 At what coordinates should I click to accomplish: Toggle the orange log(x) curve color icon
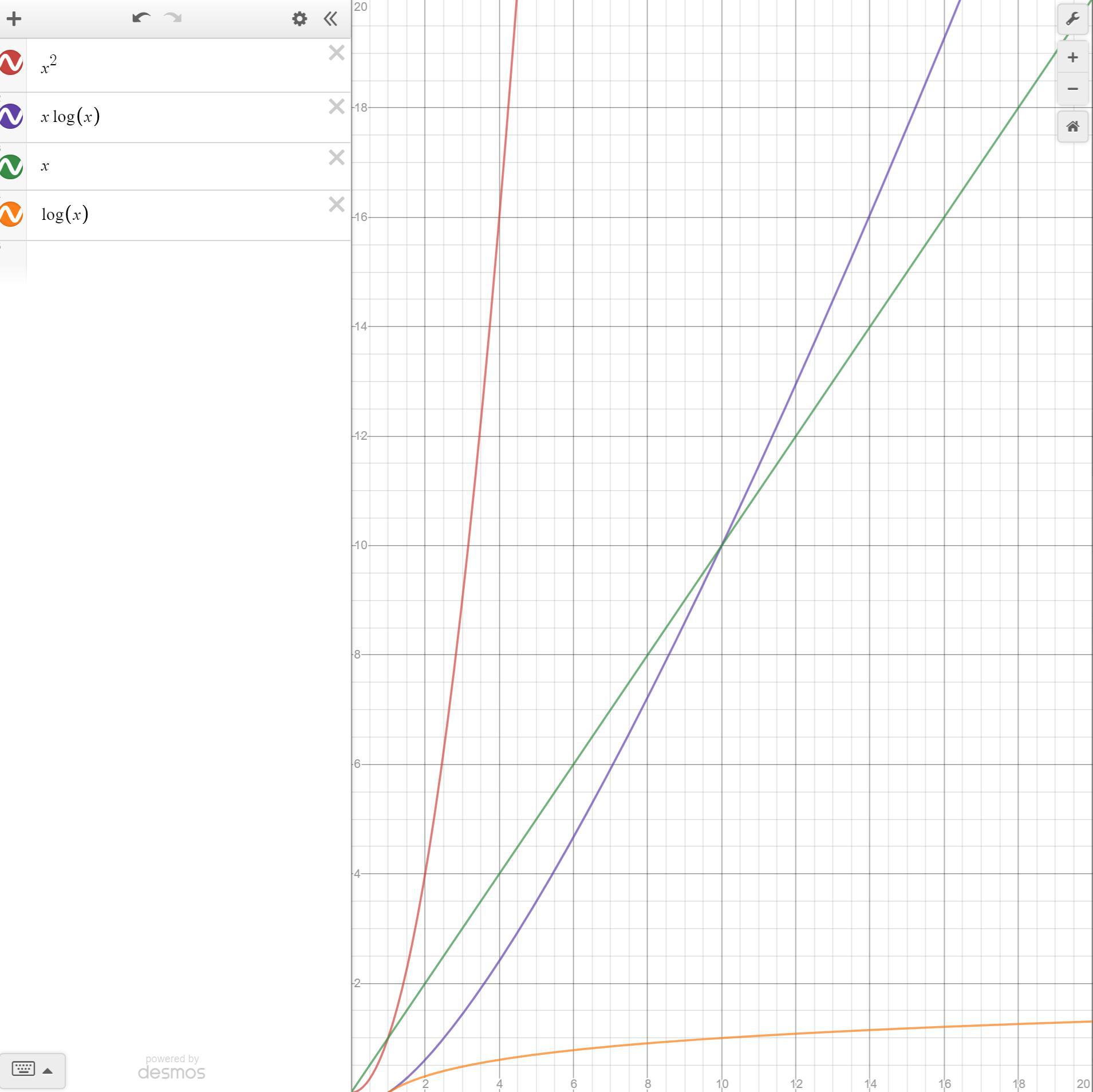coord(11,214)
